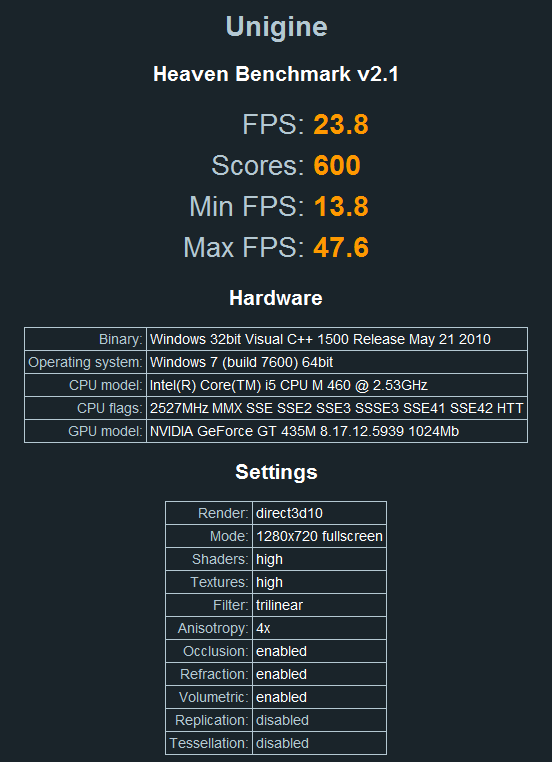Click the Binary row value cell
Viewport: 552px width, 762px height.
[337, 339]
